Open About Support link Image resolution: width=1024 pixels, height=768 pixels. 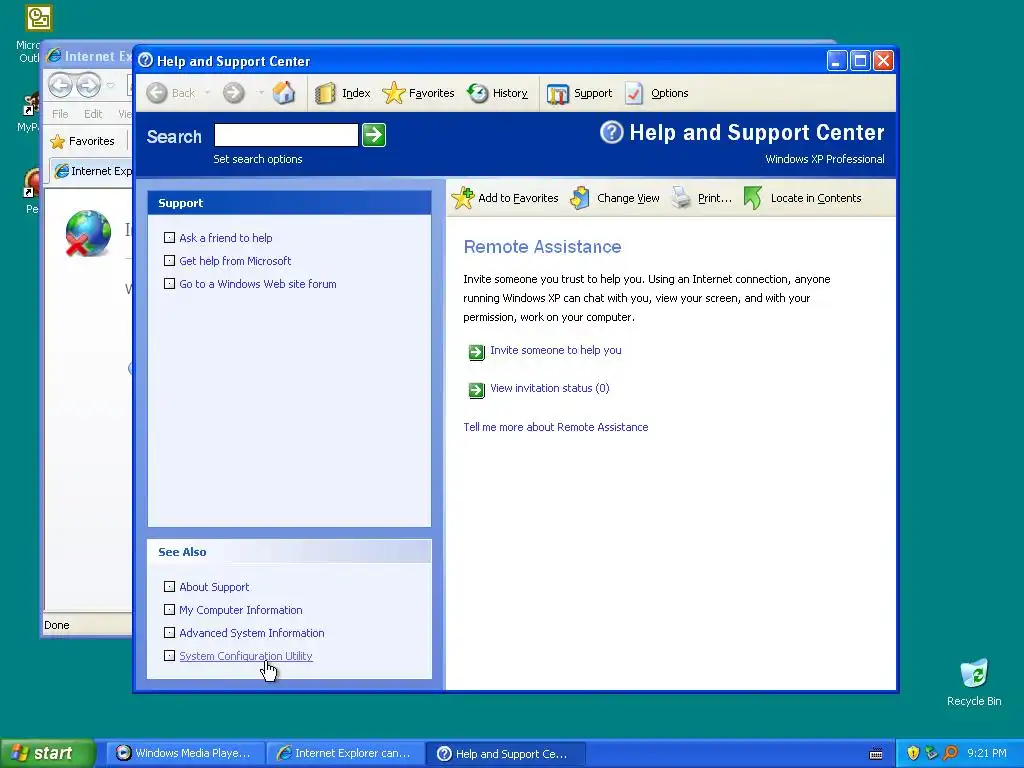(x=214, y=587)
